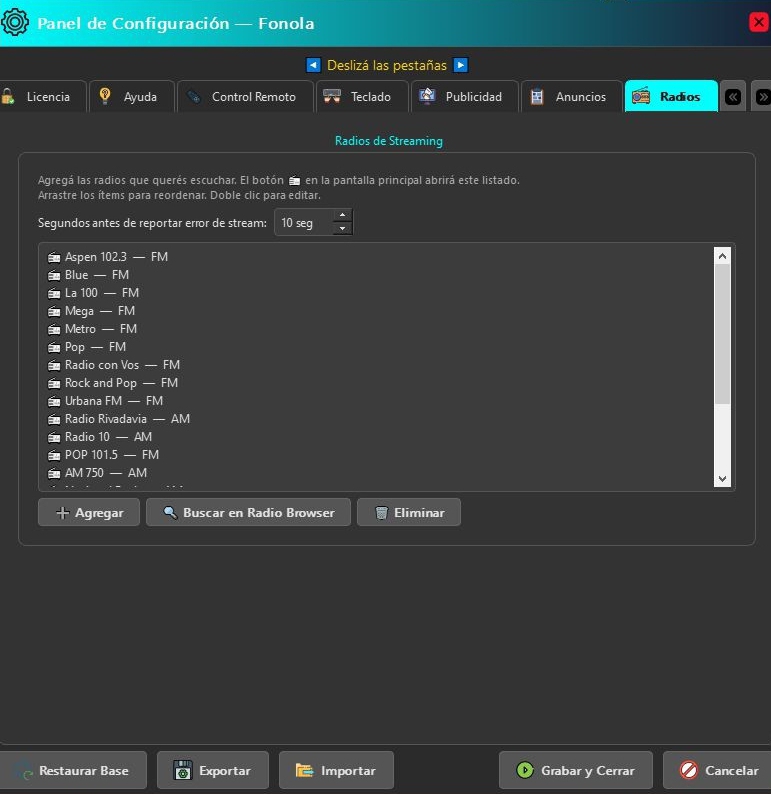Click blue right arrow beside Deslizá las pestañas
771x794 pixels.
tap(461, 65)
